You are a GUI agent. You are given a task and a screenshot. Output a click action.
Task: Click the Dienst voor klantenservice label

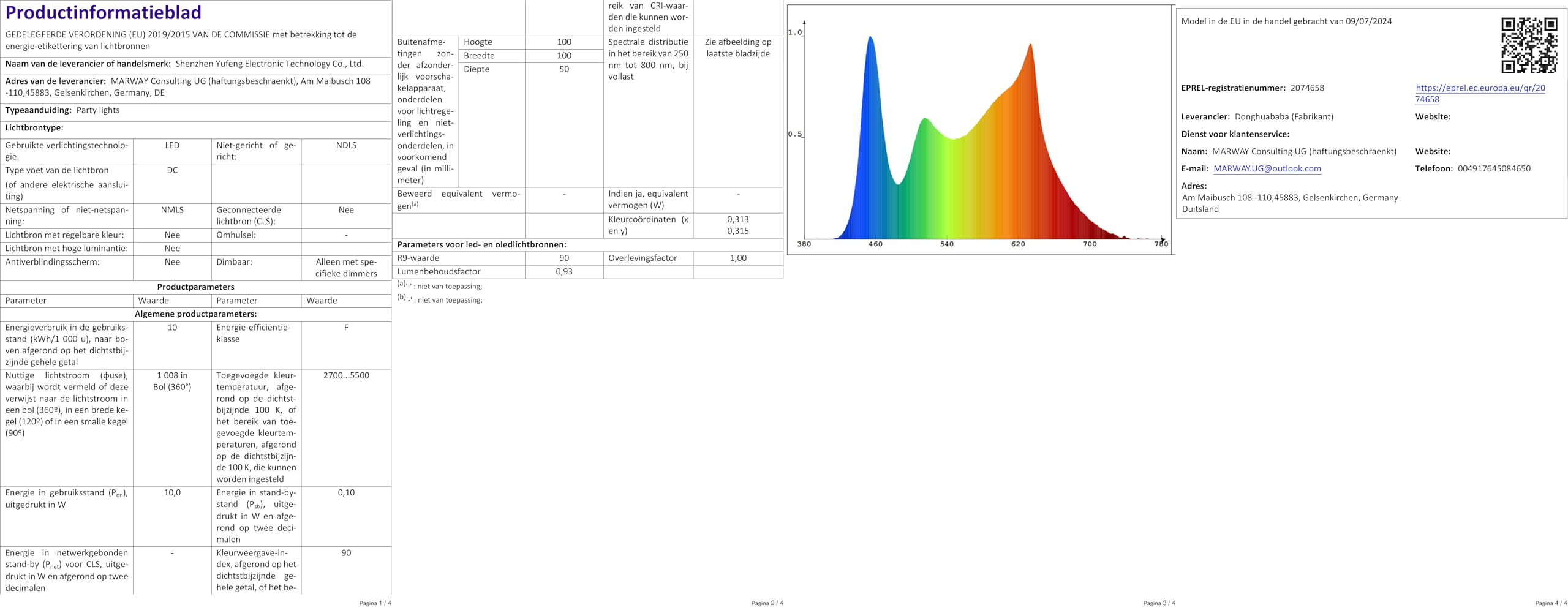1235,134
